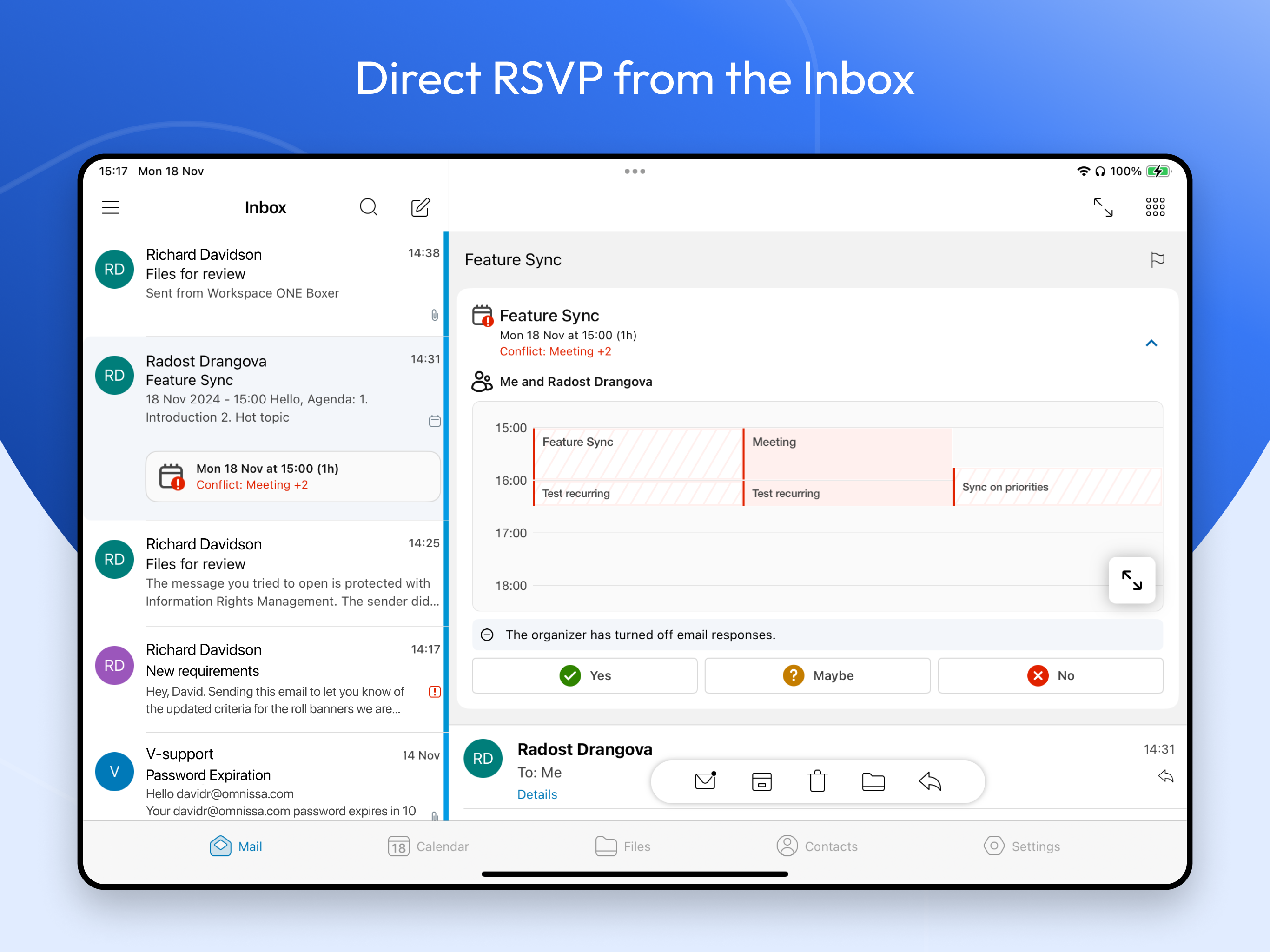Open the Files tab

[623, 846]
